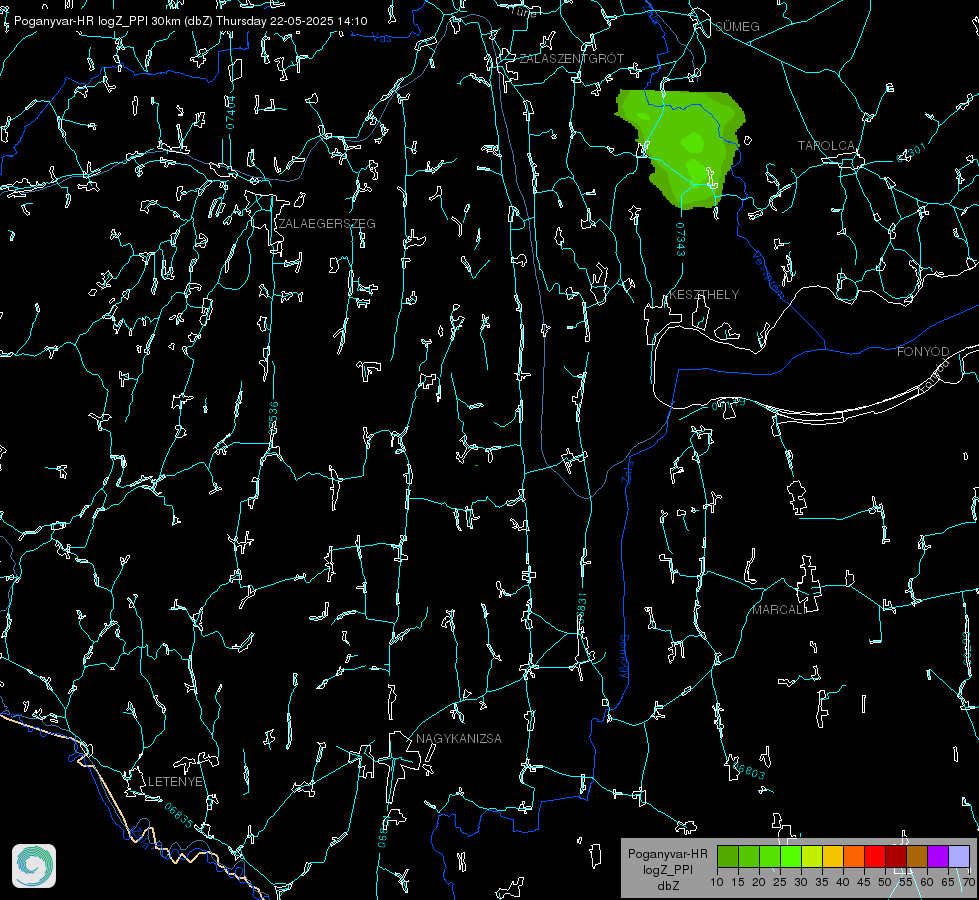Click the SÜMEG town label
This screenshot has width=979, height=900.
(x=737, y=26)
